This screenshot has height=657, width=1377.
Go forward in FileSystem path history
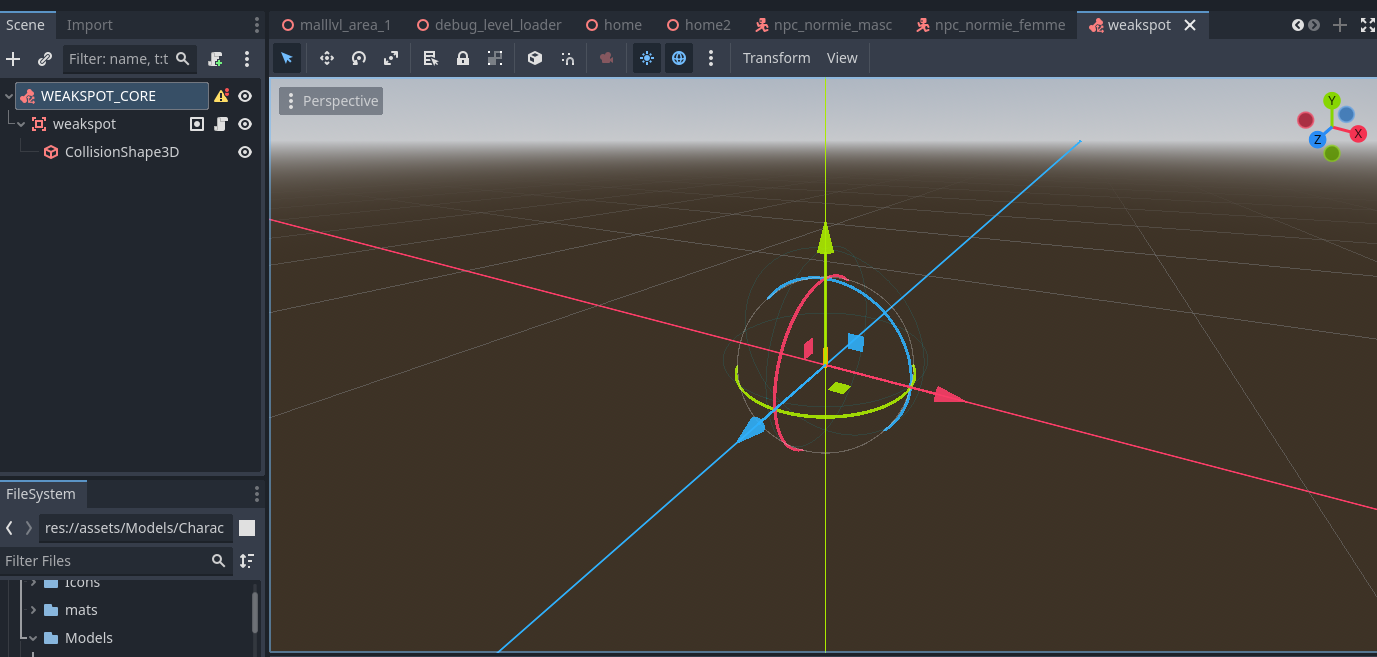(x=28, y=528)
